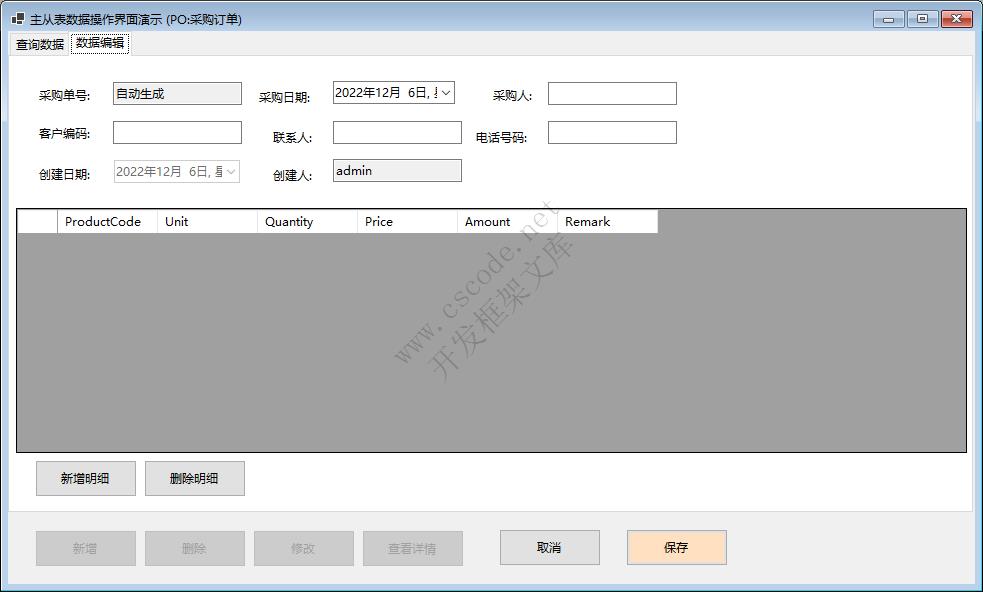Image resolution: width=983 pixels, height=592 pixels.
Task: Switch to the 查询数据 tab
Action: pyautogui.click(x=40, y=44)
